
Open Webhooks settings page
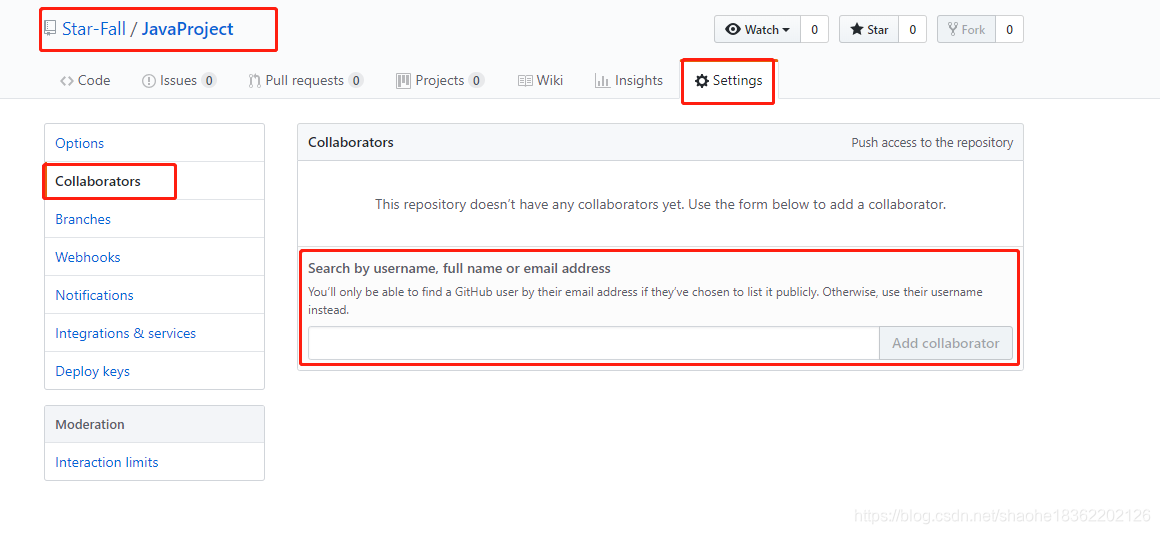tap(154, 257)
